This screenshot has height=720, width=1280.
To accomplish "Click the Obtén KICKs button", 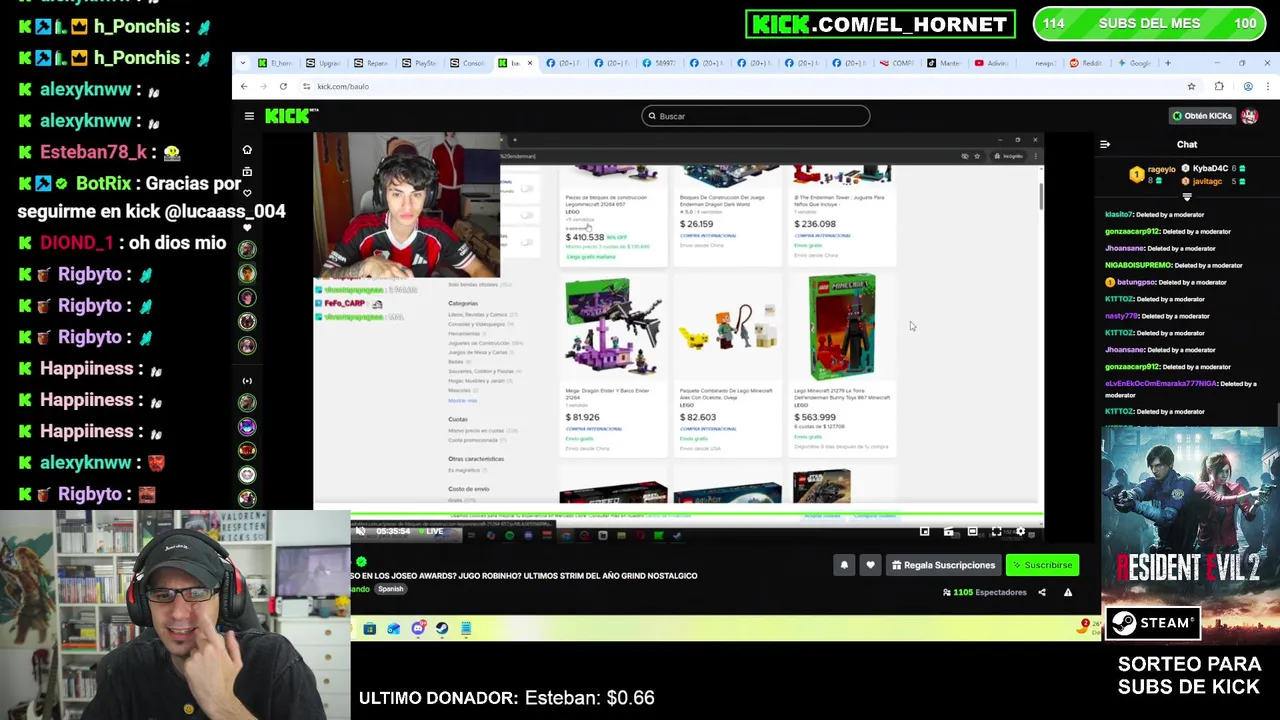I will 1202,116.
